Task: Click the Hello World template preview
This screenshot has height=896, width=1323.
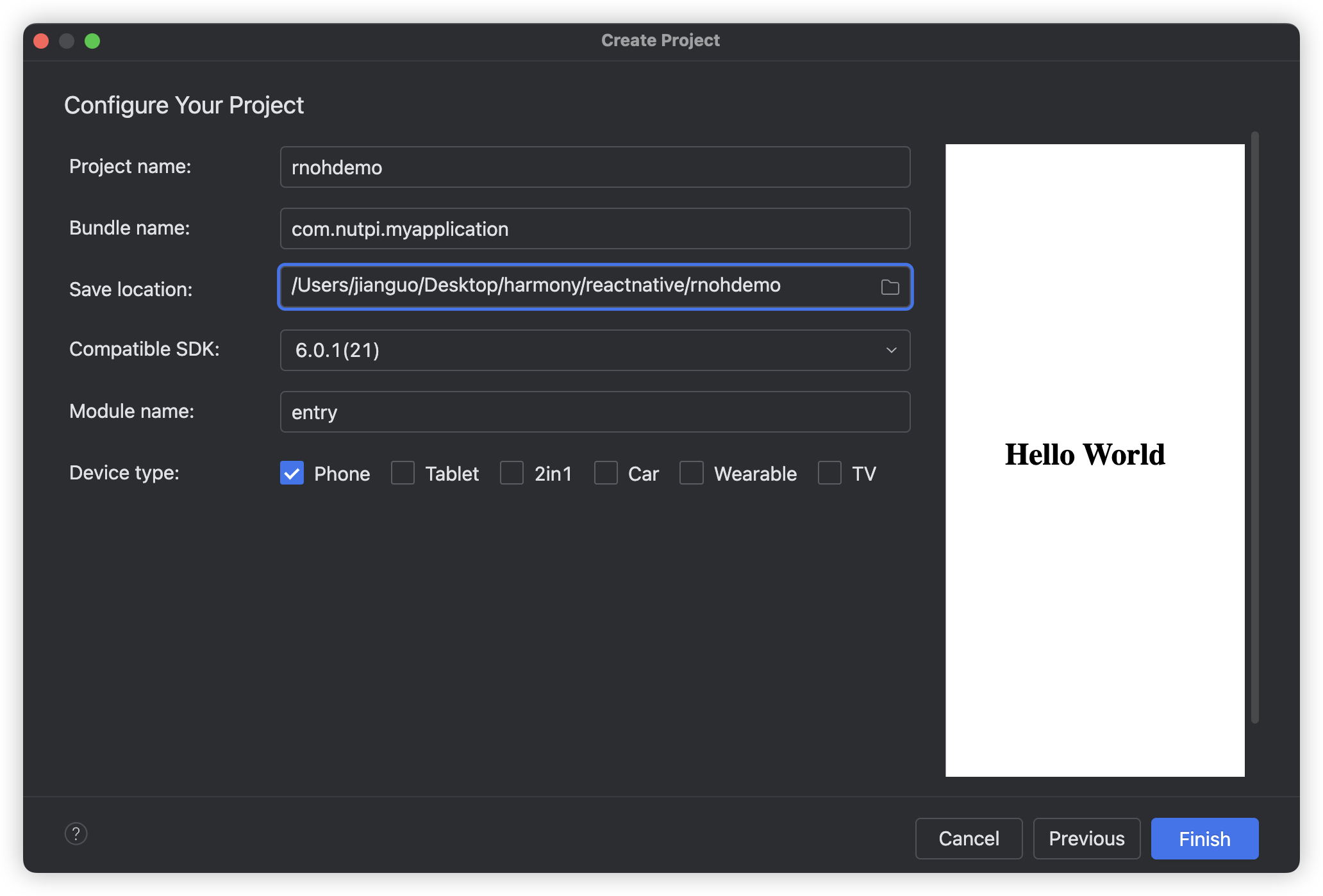Action: click(x=1095, y=460)
